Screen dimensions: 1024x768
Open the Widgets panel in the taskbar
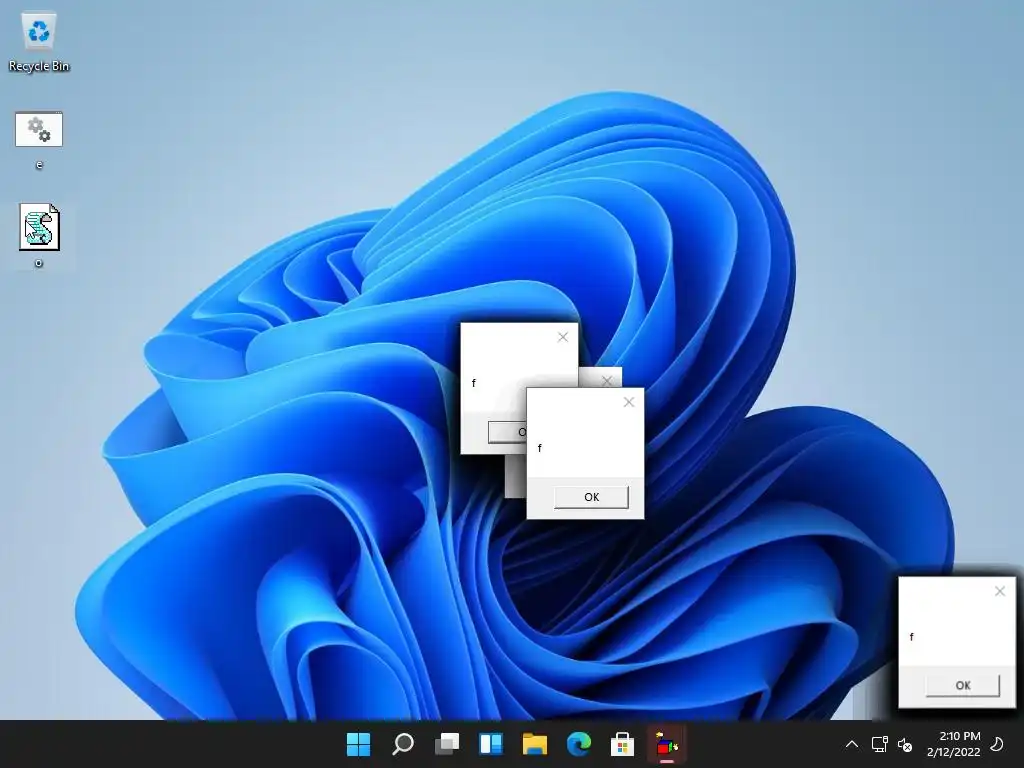[490, 744]
